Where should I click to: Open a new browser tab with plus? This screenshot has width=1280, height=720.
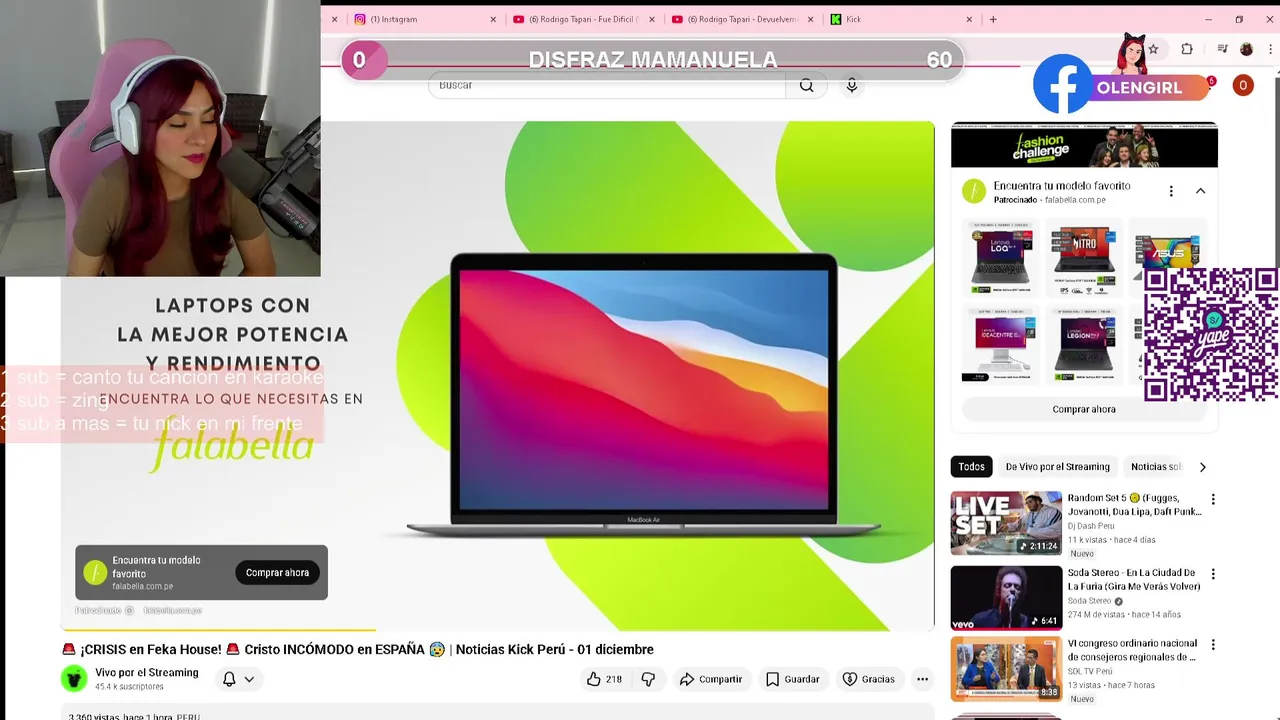coord(993,19)
